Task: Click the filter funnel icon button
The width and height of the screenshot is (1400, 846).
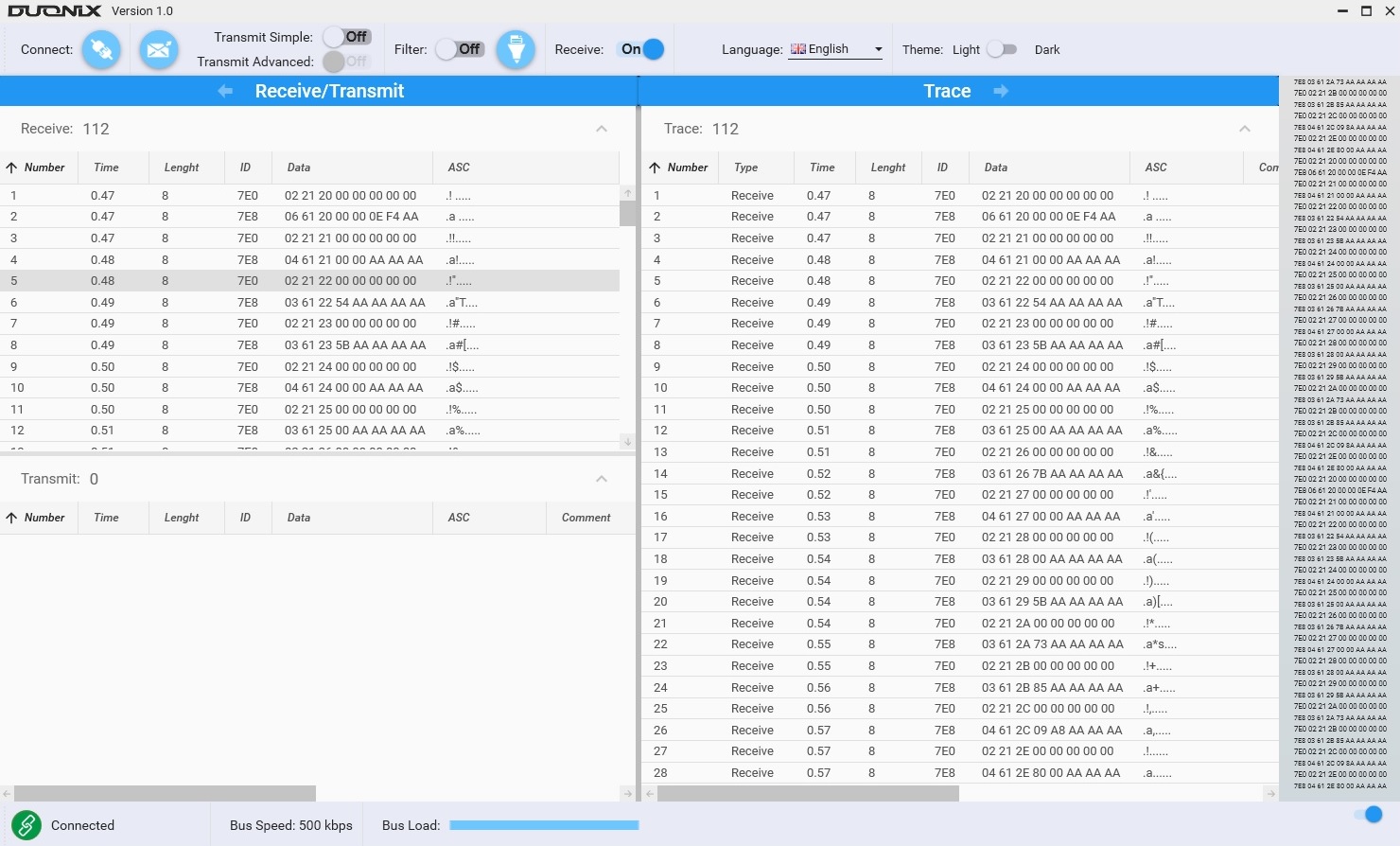Action: (516, 50)
